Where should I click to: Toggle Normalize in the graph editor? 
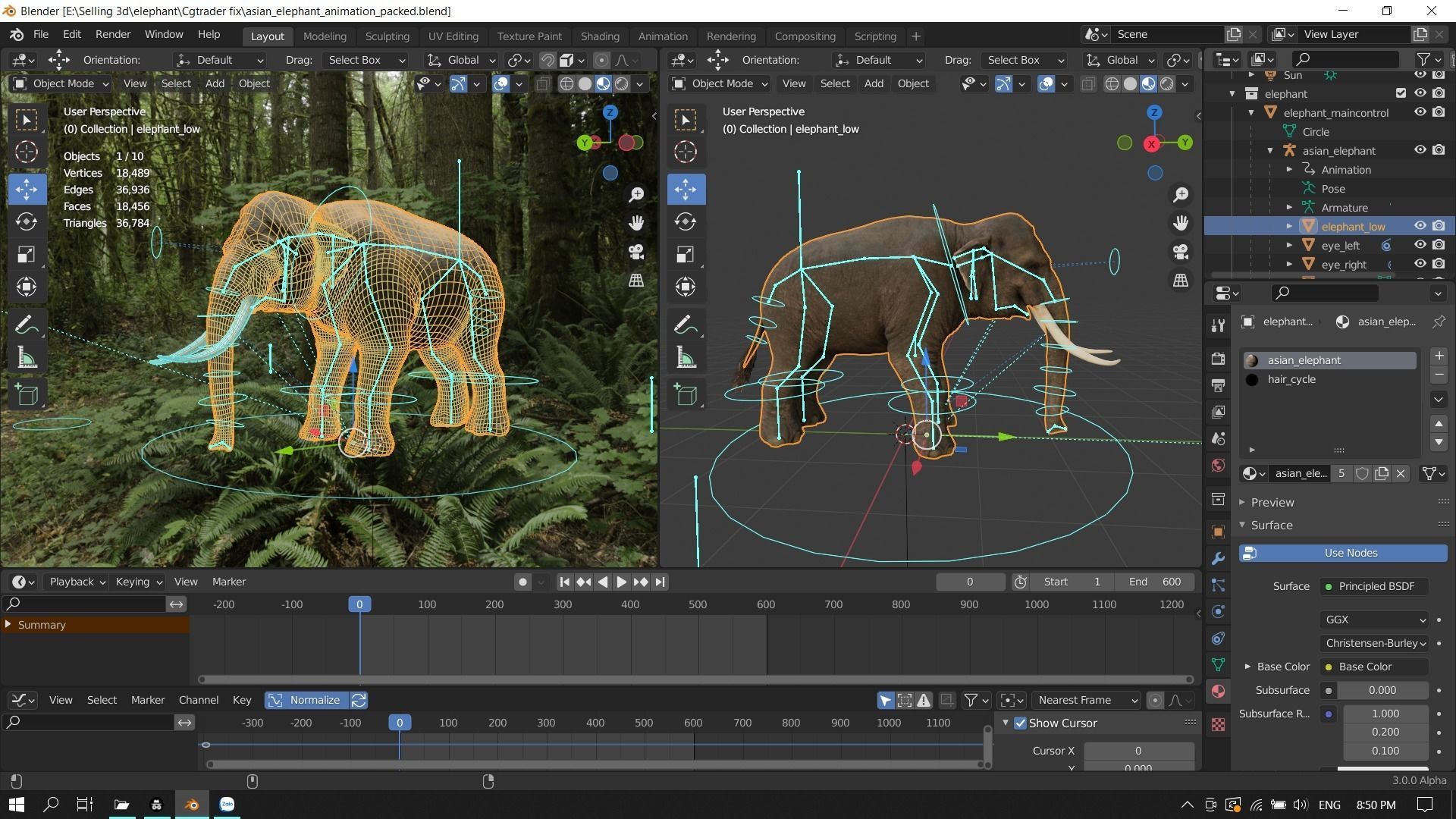point(306,700)
